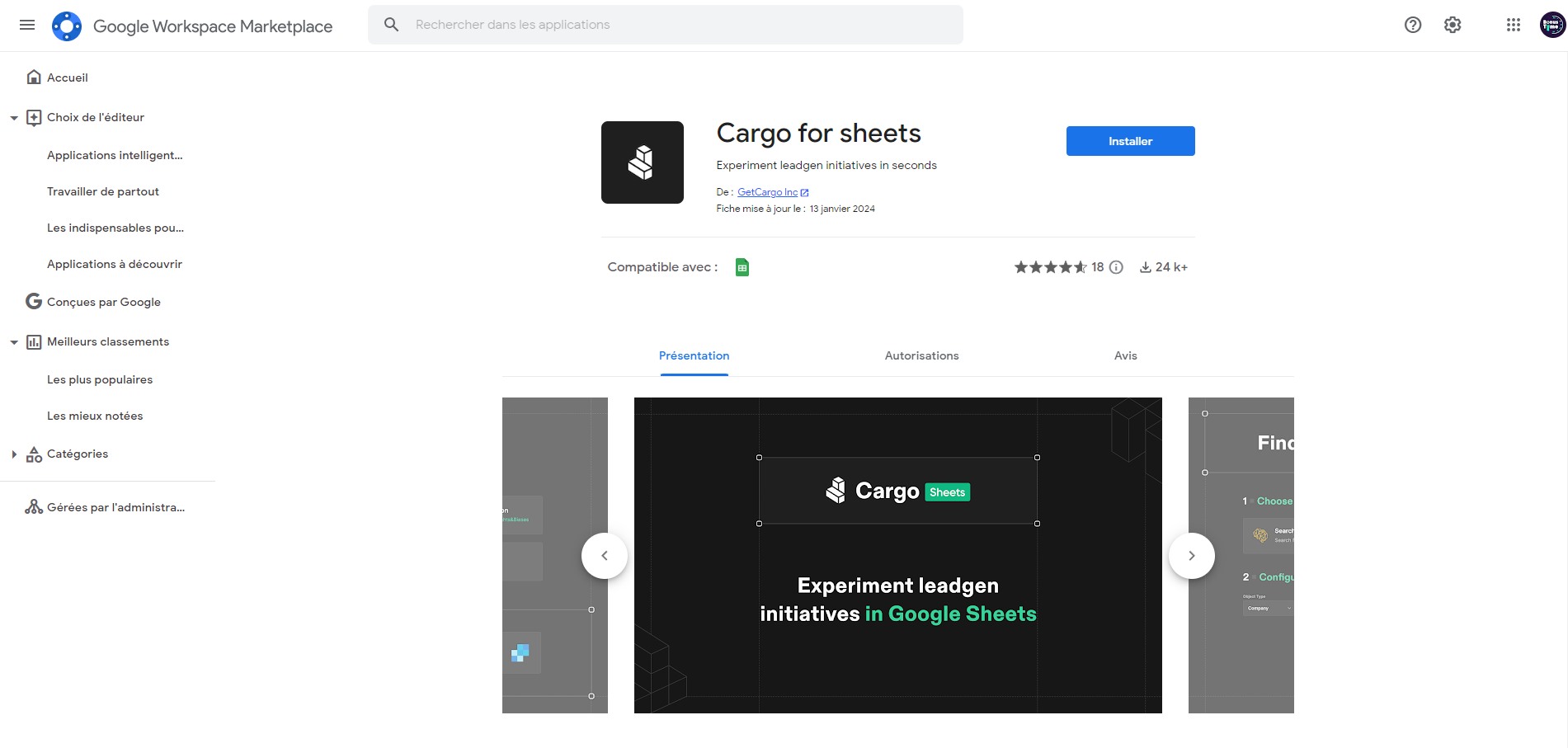Viewport: 1568px width, 748px height.
Task: Open Applications intelligentes category
Action: pyautogui.click(x=115, y=155)
